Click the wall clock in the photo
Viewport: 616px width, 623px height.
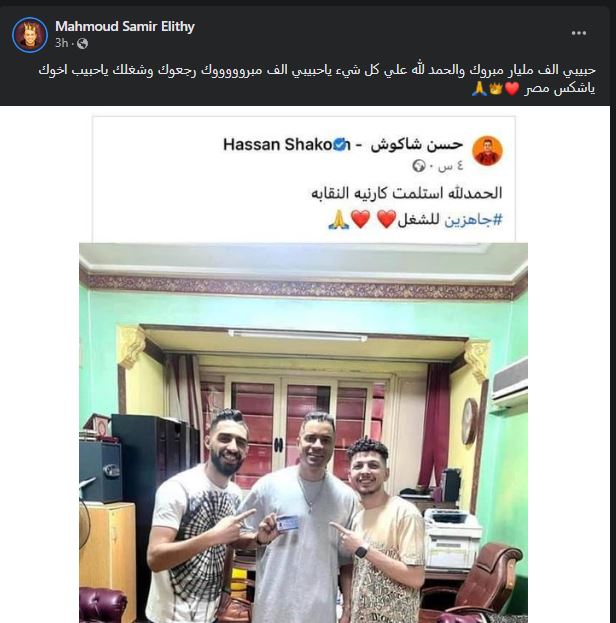coord(469,421)
